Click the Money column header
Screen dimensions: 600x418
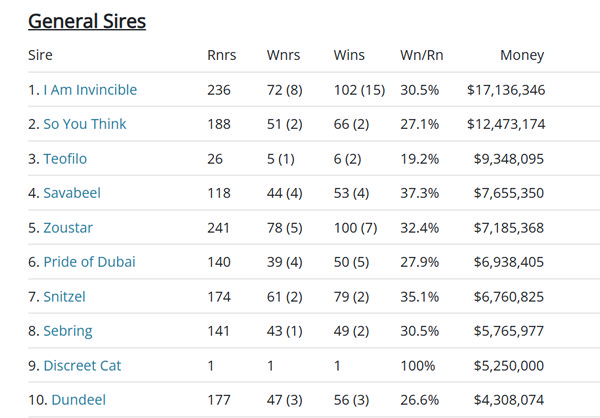[x=522, y=55]
